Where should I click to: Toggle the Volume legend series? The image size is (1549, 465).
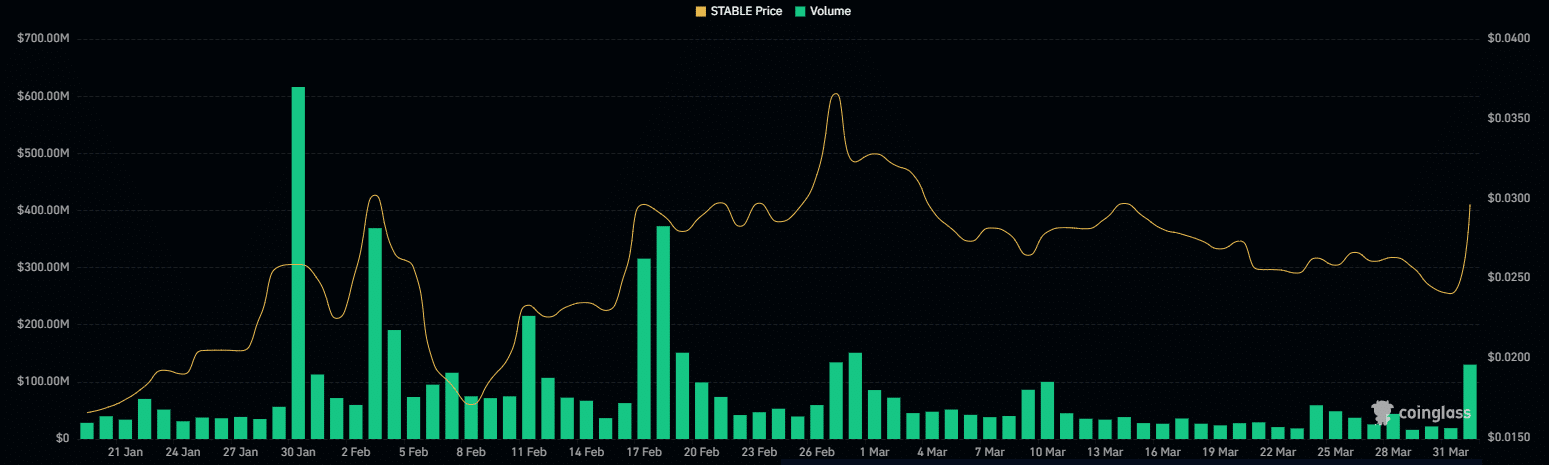click(x=830, y=11)
